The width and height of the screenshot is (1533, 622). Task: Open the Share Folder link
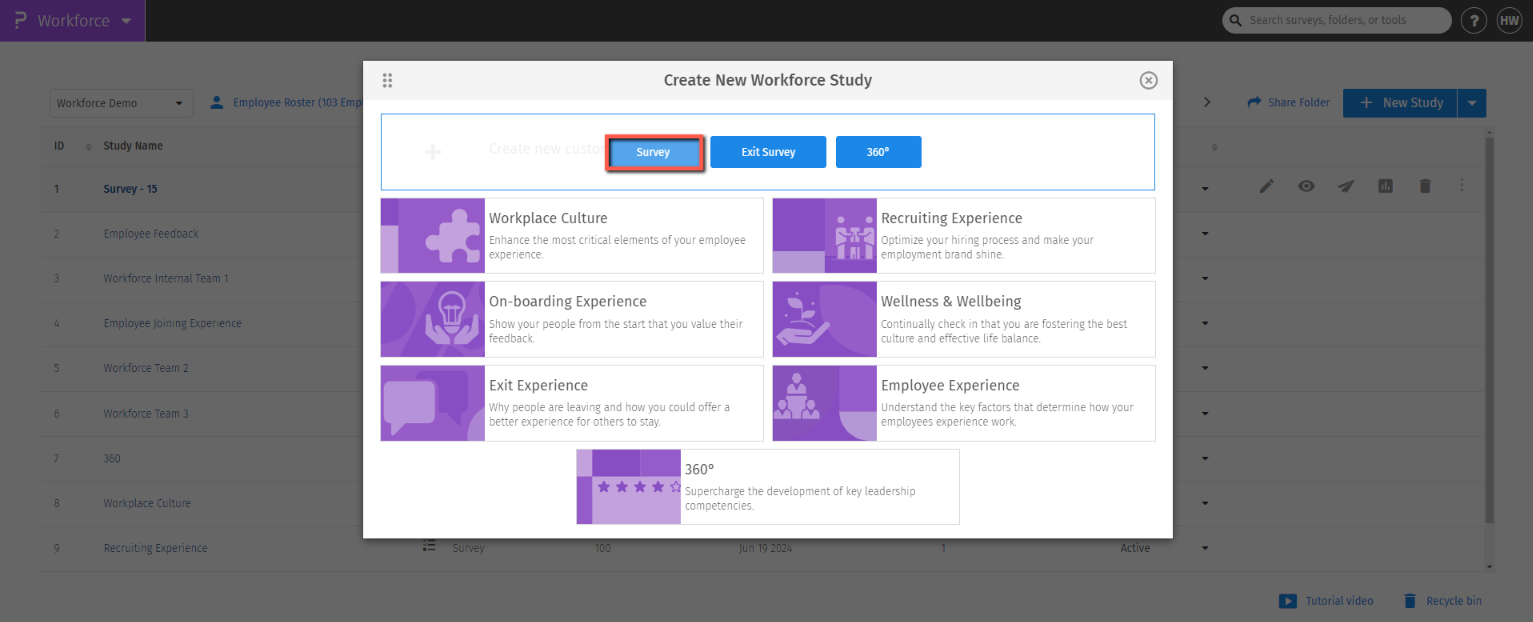click(1289, 102)
